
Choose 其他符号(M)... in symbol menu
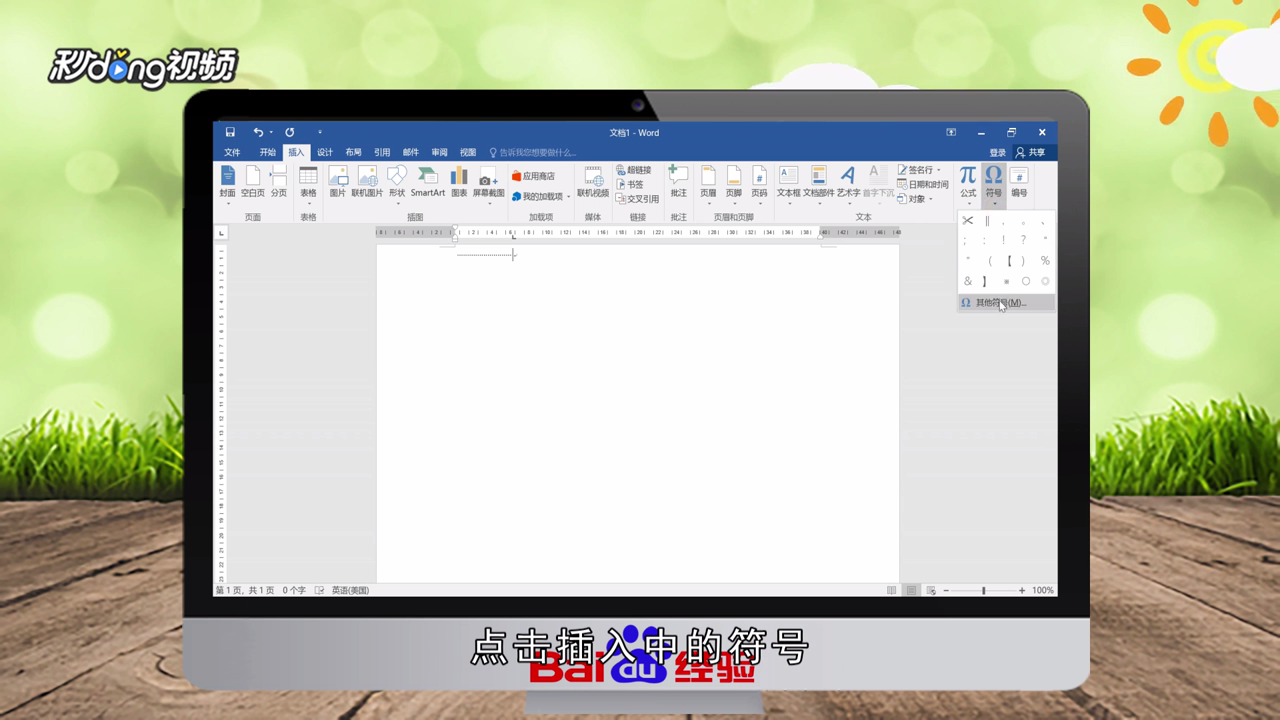1005,302
